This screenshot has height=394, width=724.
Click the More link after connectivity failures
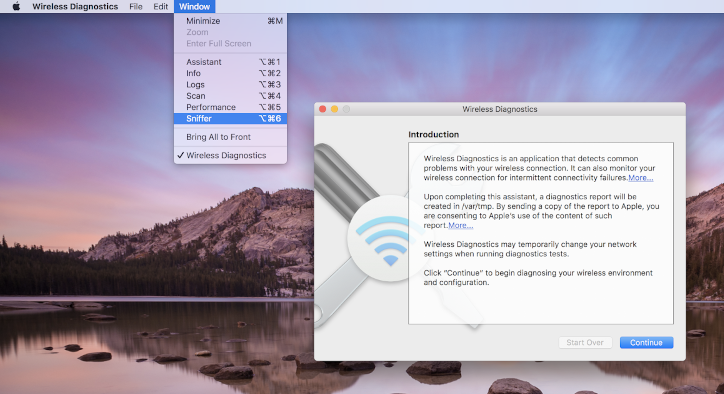click(640, 177)
